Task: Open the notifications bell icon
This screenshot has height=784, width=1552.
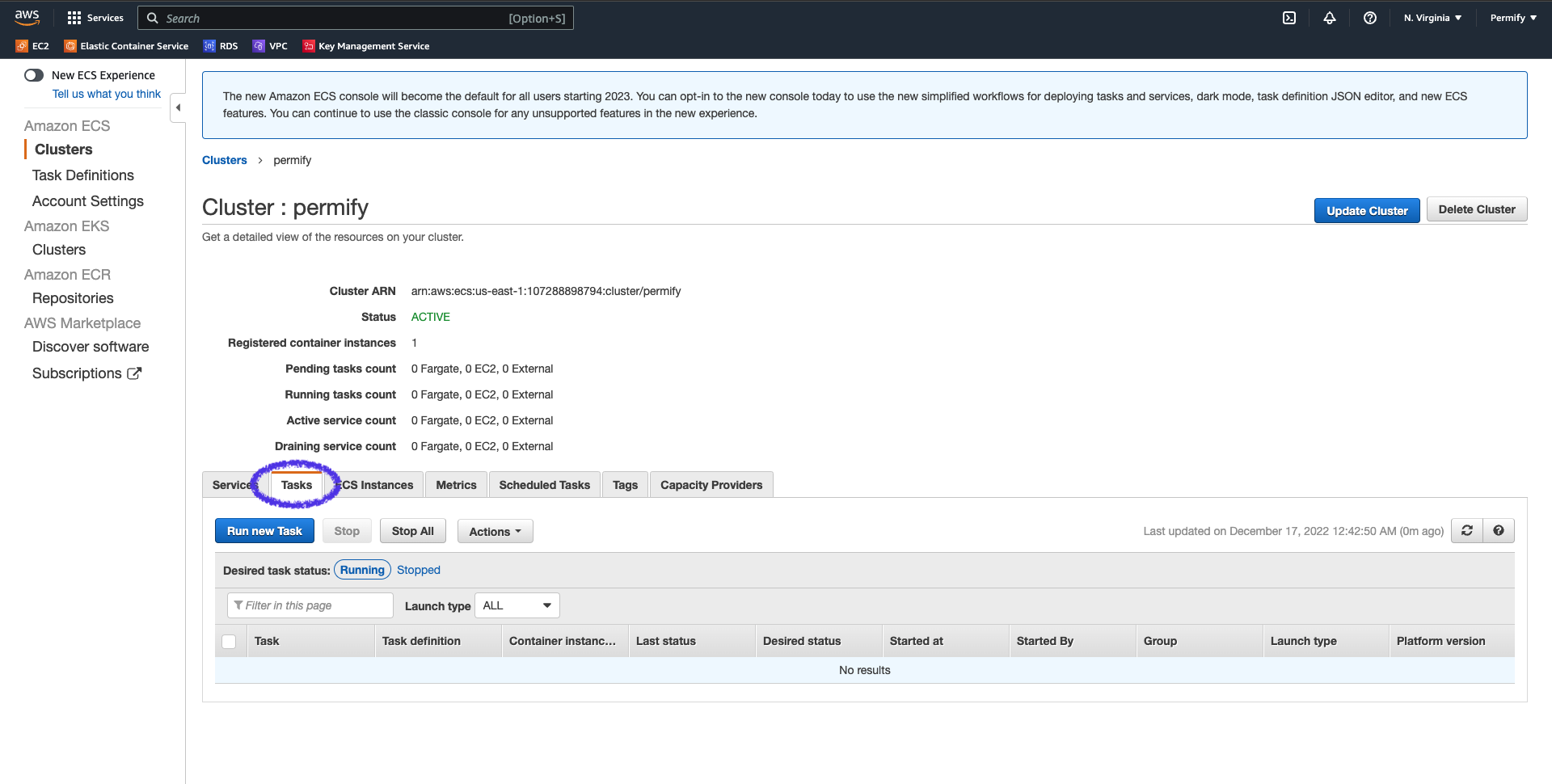Action: pyautogui.click(x=1330, y=18)
